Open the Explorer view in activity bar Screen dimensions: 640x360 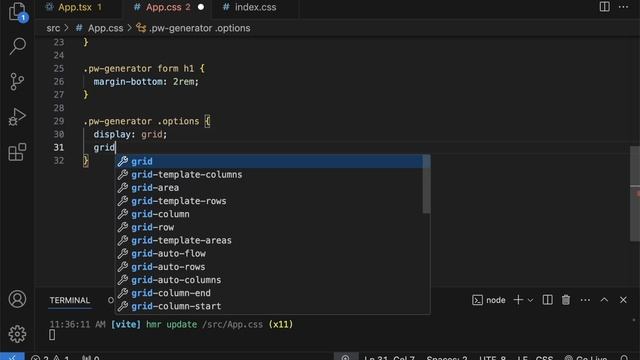click(x=17, y=11)
